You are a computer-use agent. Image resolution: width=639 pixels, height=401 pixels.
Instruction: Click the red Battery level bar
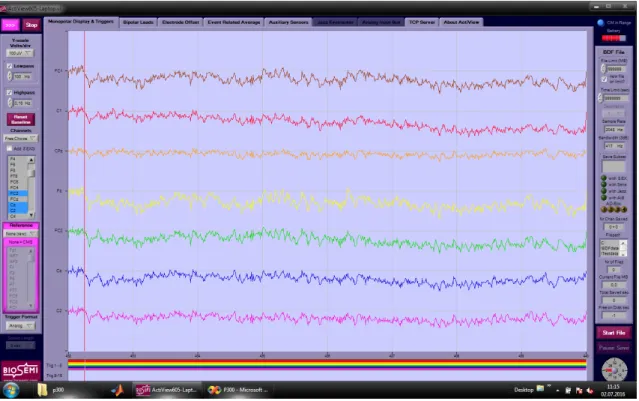[x=613, y=38]
